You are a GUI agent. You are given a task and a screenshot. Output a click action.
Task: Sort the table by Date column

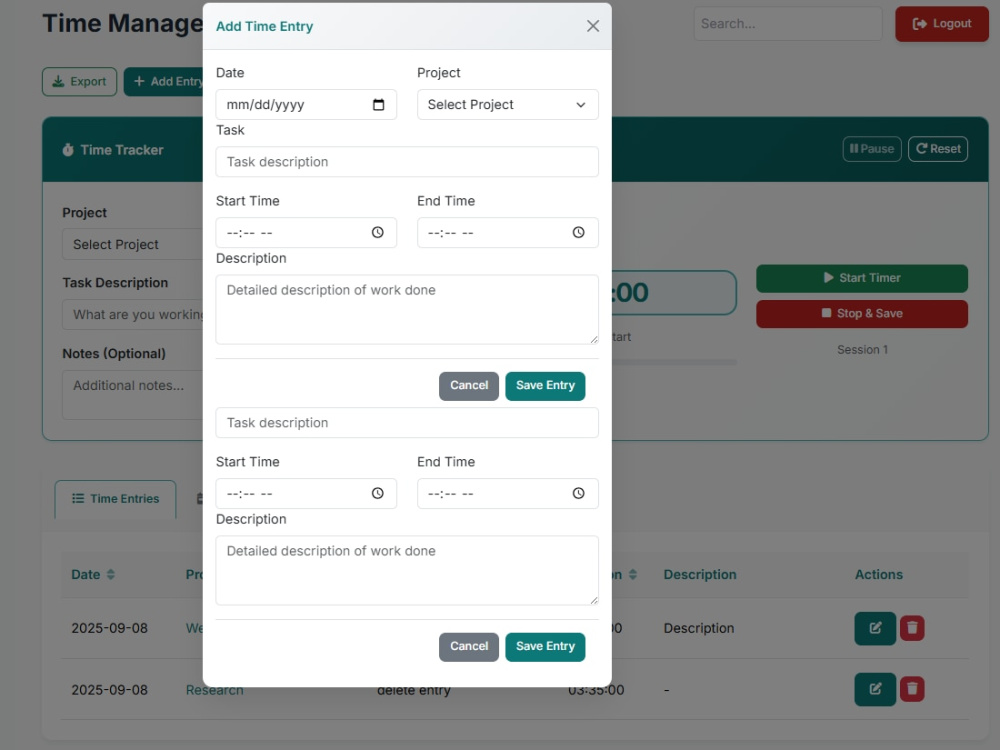(93, 575)
